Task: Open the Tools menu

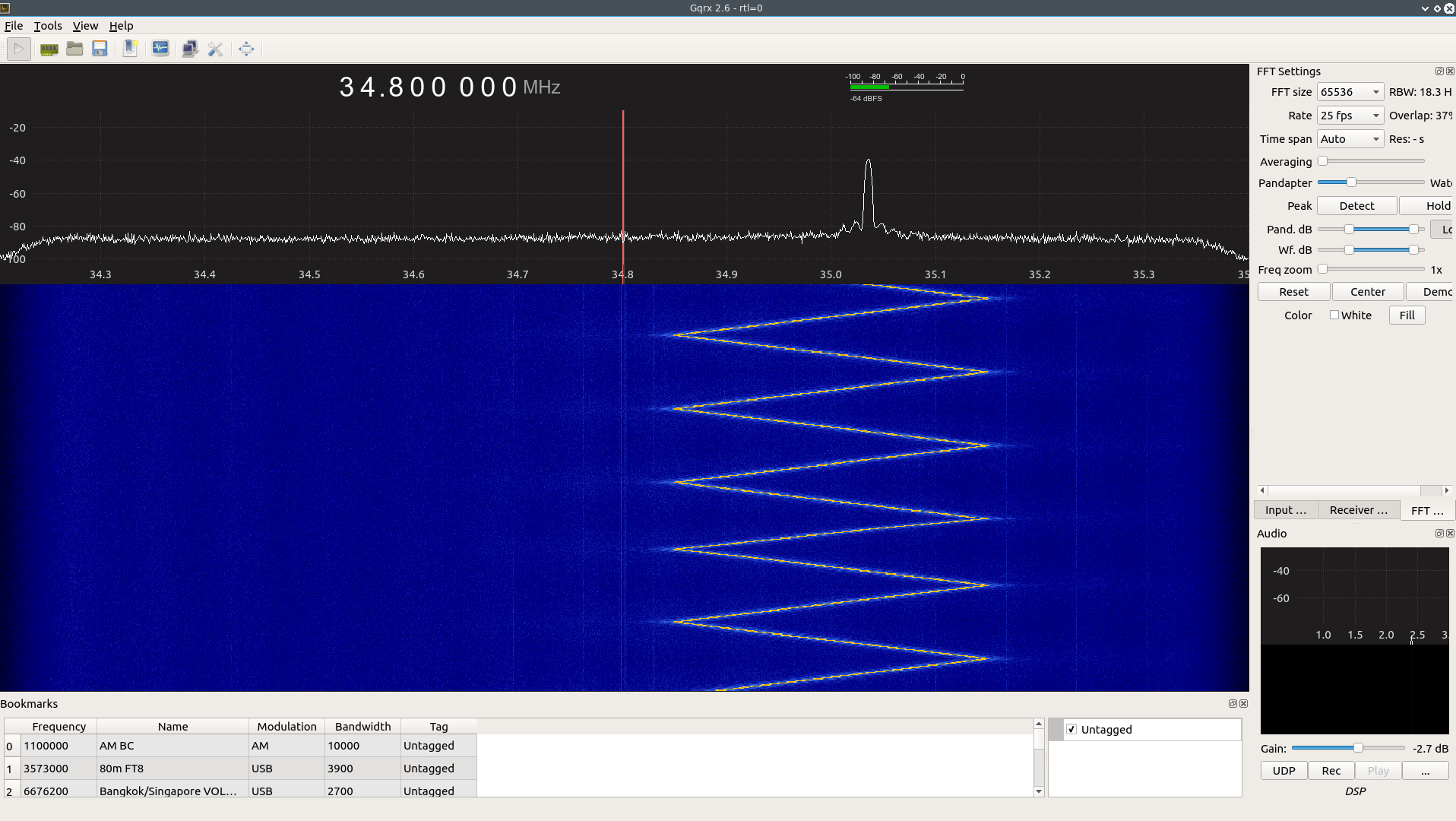Action: (x=48, y=26)
